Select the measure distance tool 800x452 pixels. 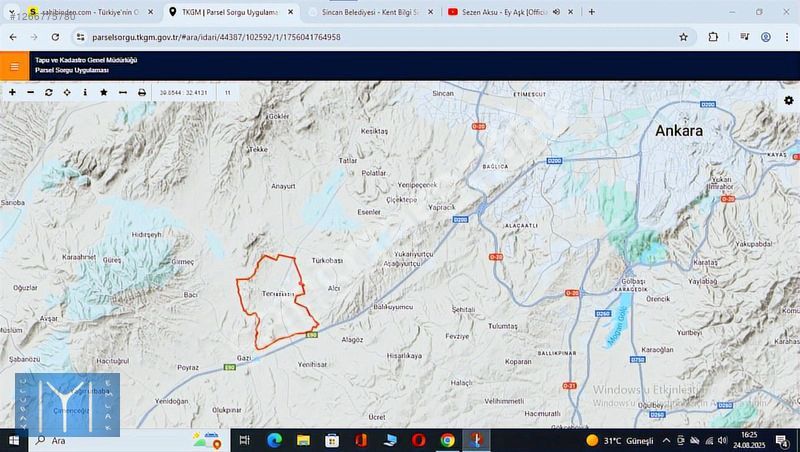point(122,92)
